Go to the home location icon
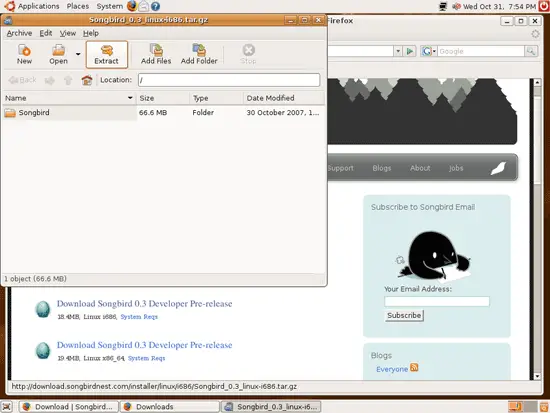 pyautogui.click(x=87, y=80)
